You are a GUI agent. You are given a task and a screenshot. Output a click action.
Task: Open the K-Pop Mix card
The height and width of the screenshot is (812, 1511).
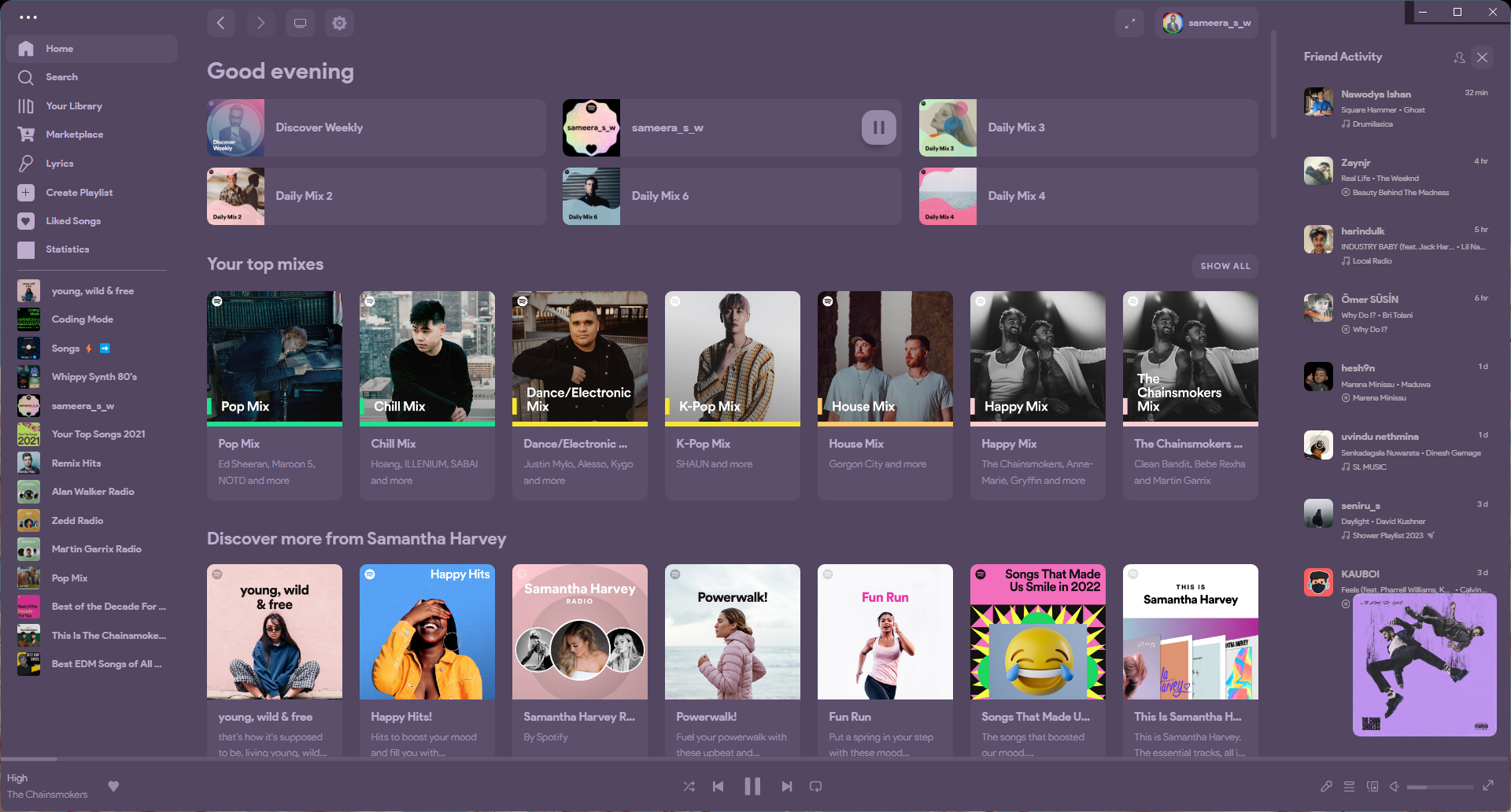[733, 395]
